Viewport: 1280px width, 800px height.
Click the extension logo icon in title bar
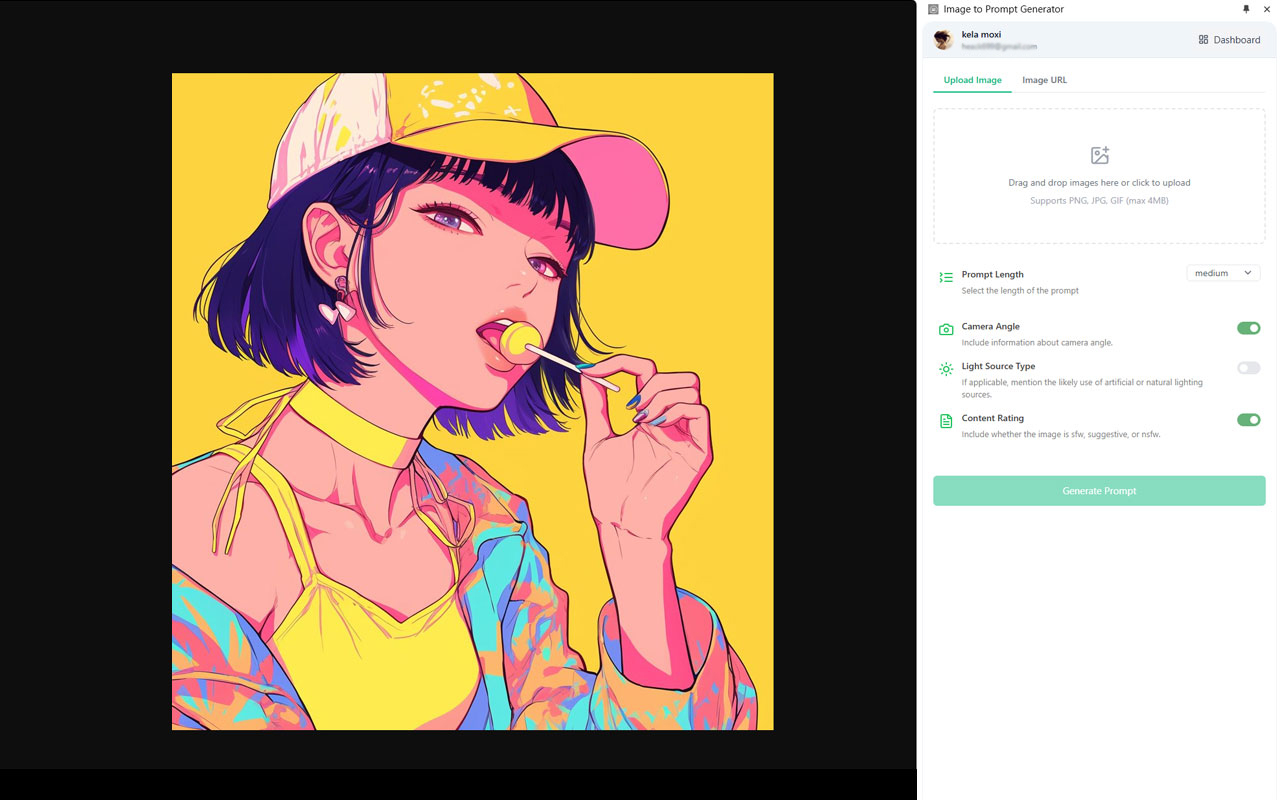(x=933, y=9)
